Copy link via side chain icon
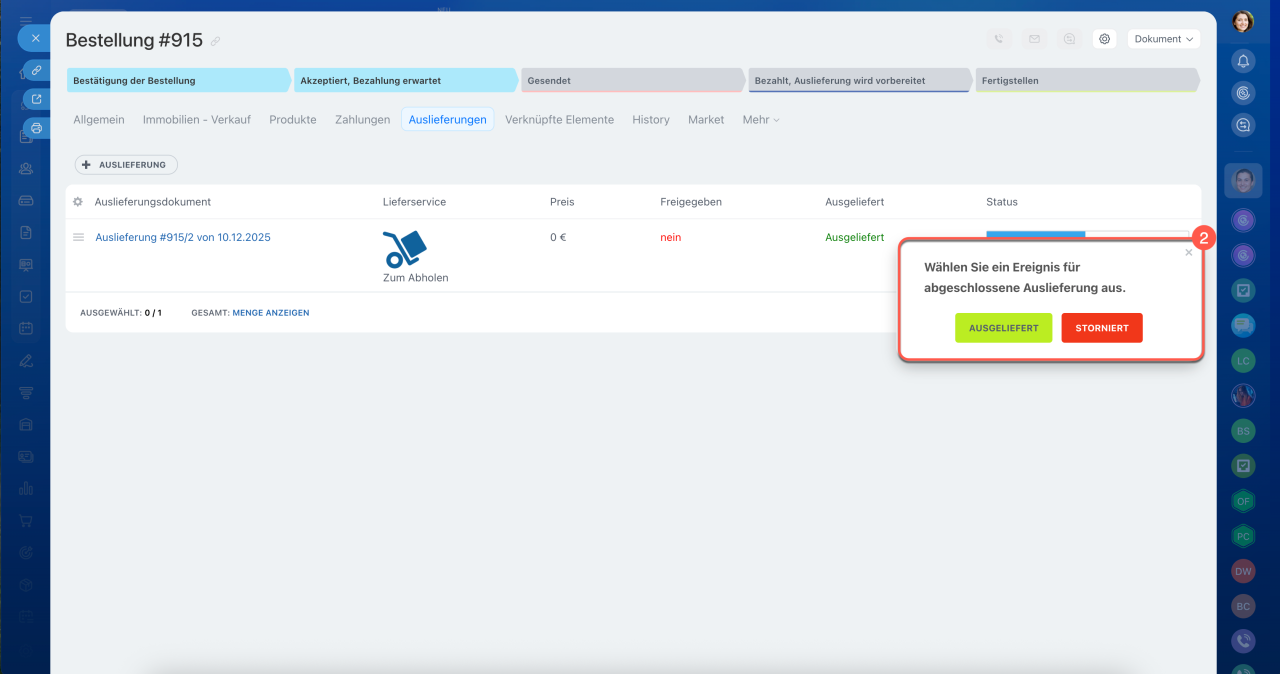This screenshot has width=1280, height=674. tap(36, 70)
